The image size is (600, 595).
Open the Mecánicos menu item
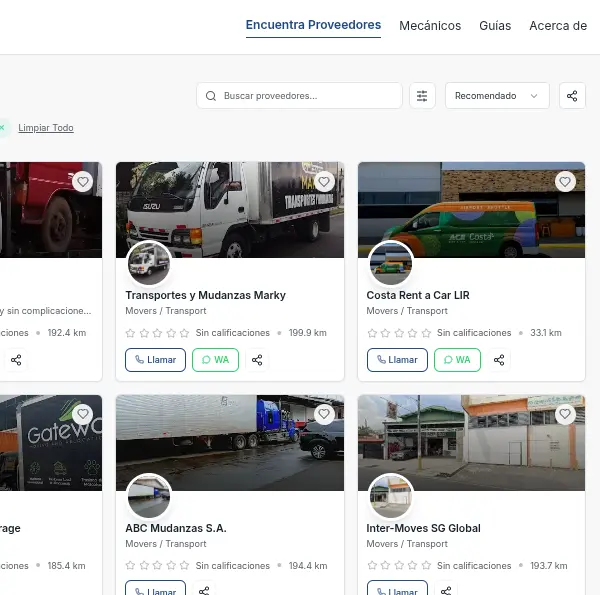pos(430,26)
